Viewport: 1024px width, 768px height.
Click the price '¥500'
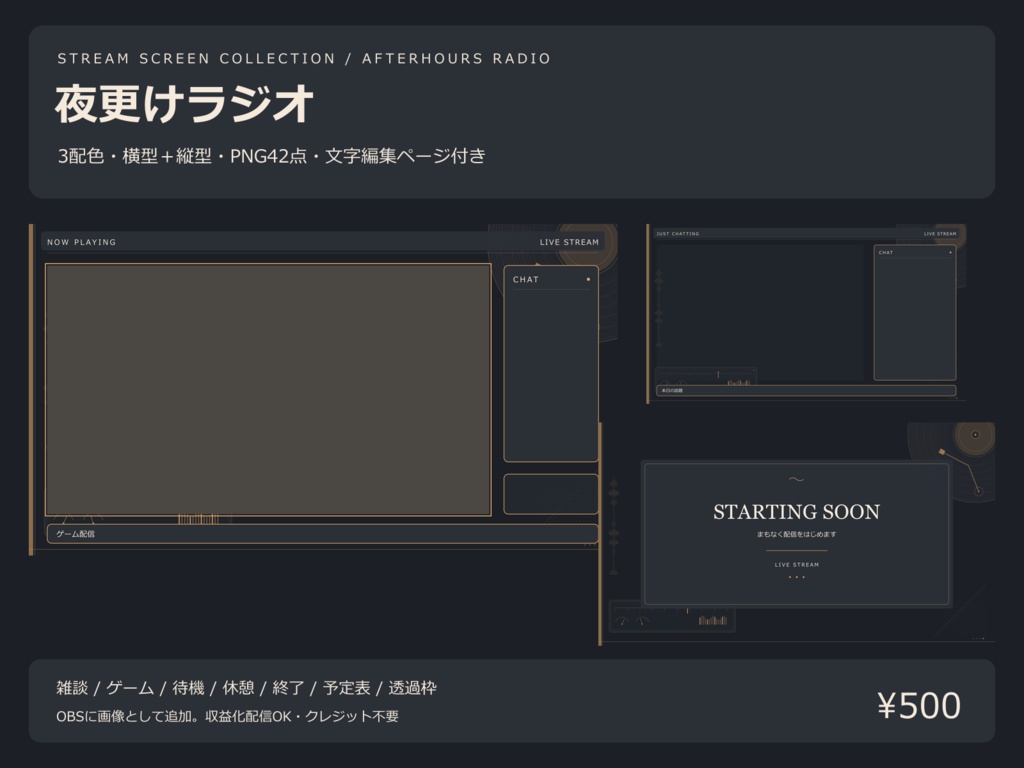coord(918,706)
